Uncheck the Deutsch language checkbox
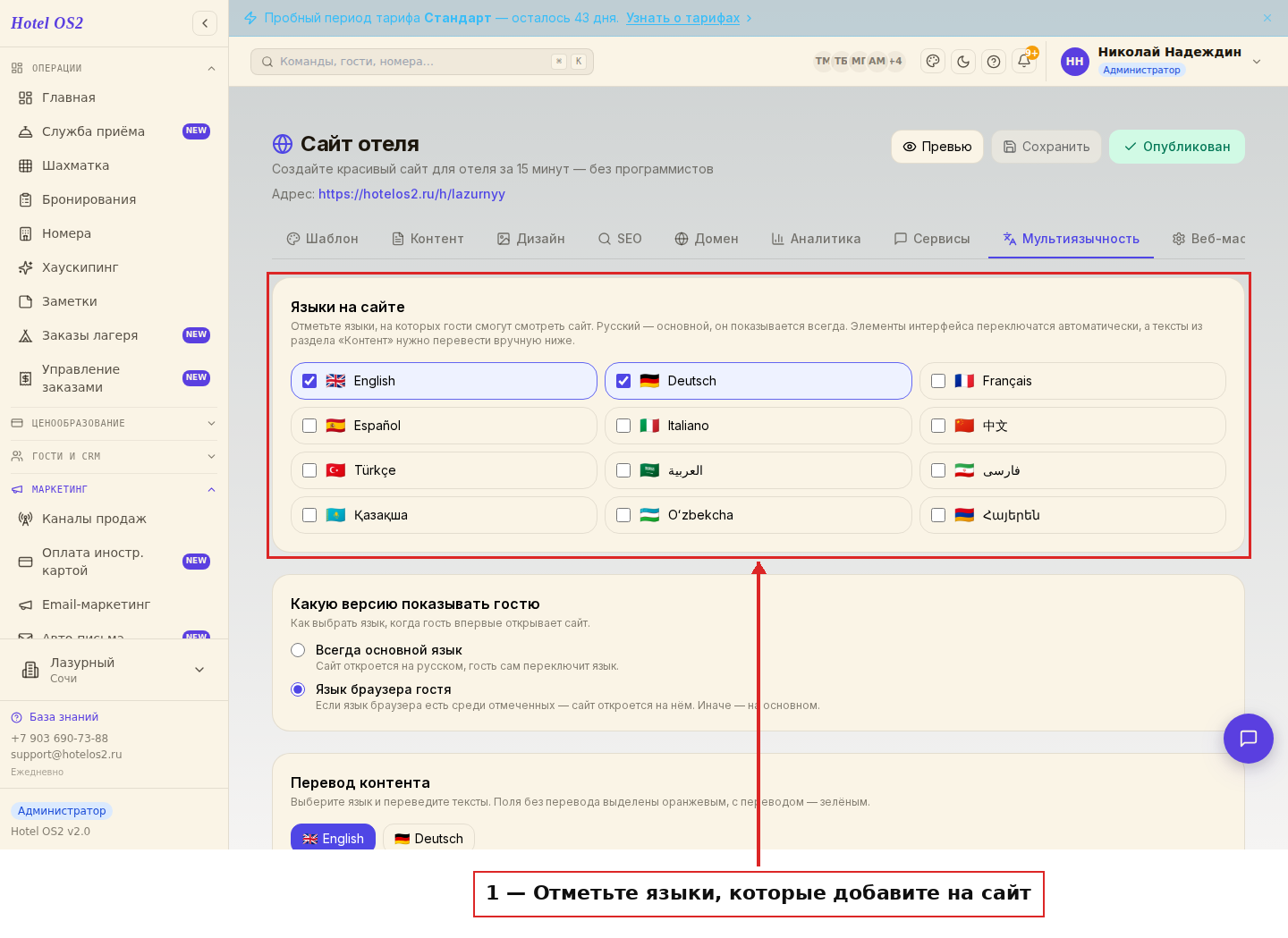 (623, 381)
